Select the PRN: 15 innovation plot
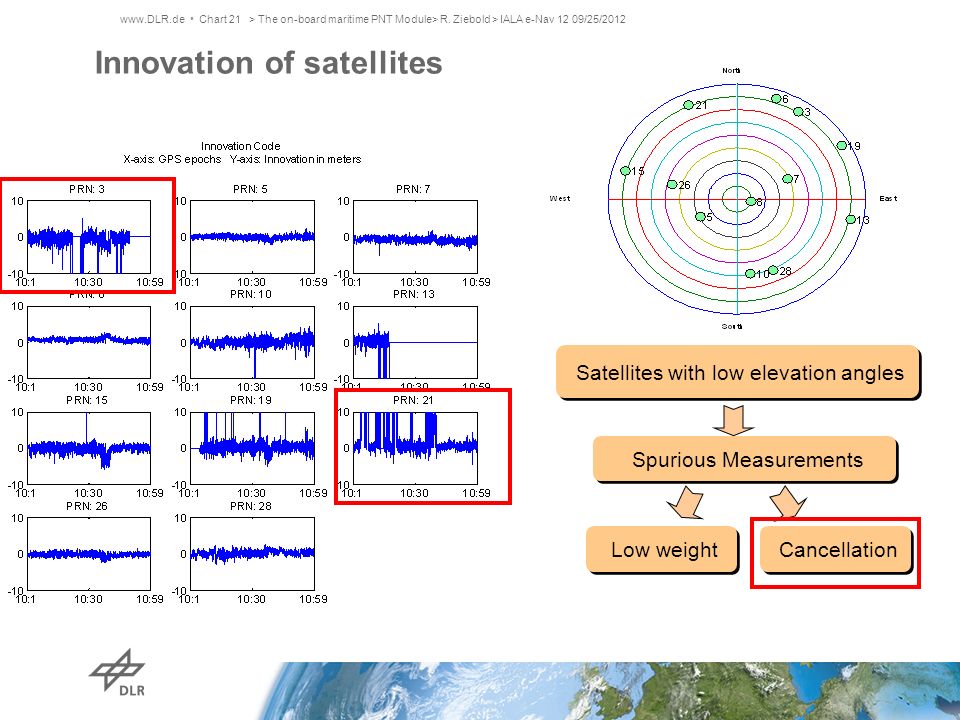 (89, 448)
